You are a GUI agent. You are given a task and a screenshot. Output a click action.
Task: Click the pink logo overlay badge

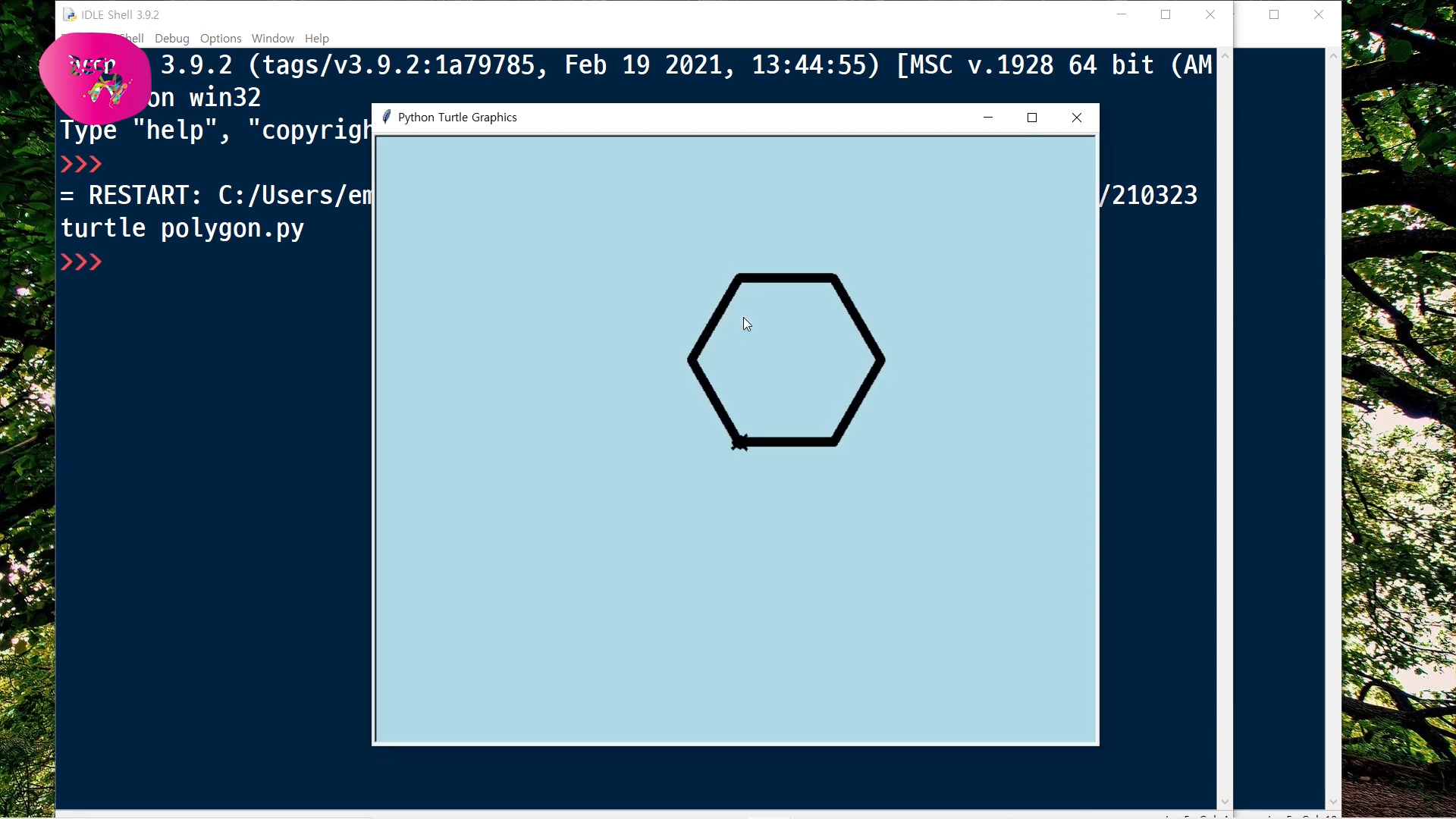point(95,78)
